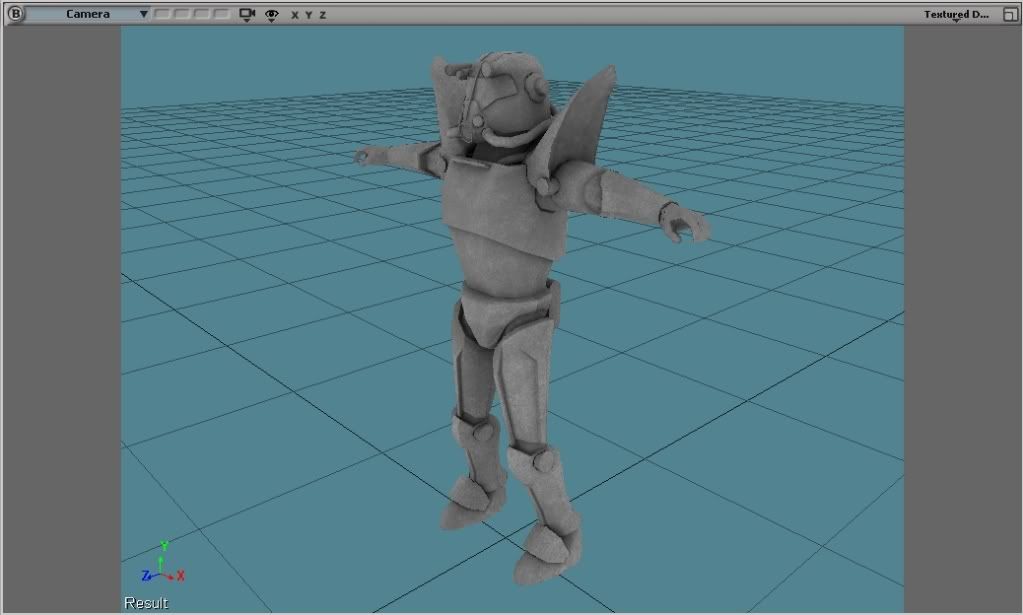The width and height of the screenshot is (1023, 615).
Task: Click the Result label in the viewport
Action: [x=146, y=603]
